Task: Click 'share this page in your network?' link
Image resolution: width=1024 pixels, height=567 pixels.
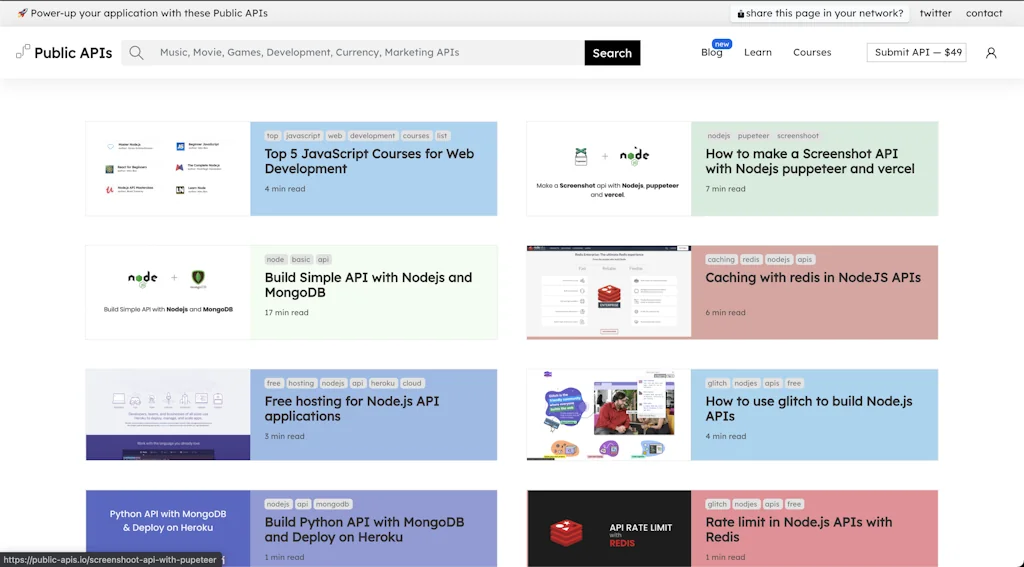Action: [820, 13]
